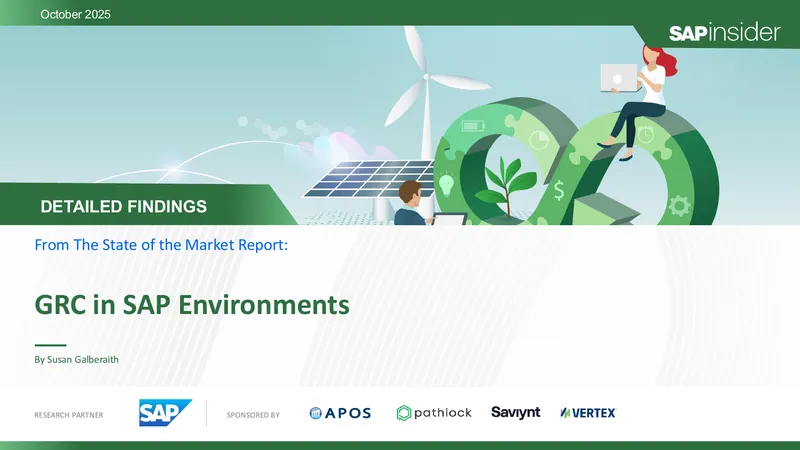Click the 'GRC in SAP Environments' title
Image resolution: width=800 pixels, height=450 pixels.
pos(192,305)
